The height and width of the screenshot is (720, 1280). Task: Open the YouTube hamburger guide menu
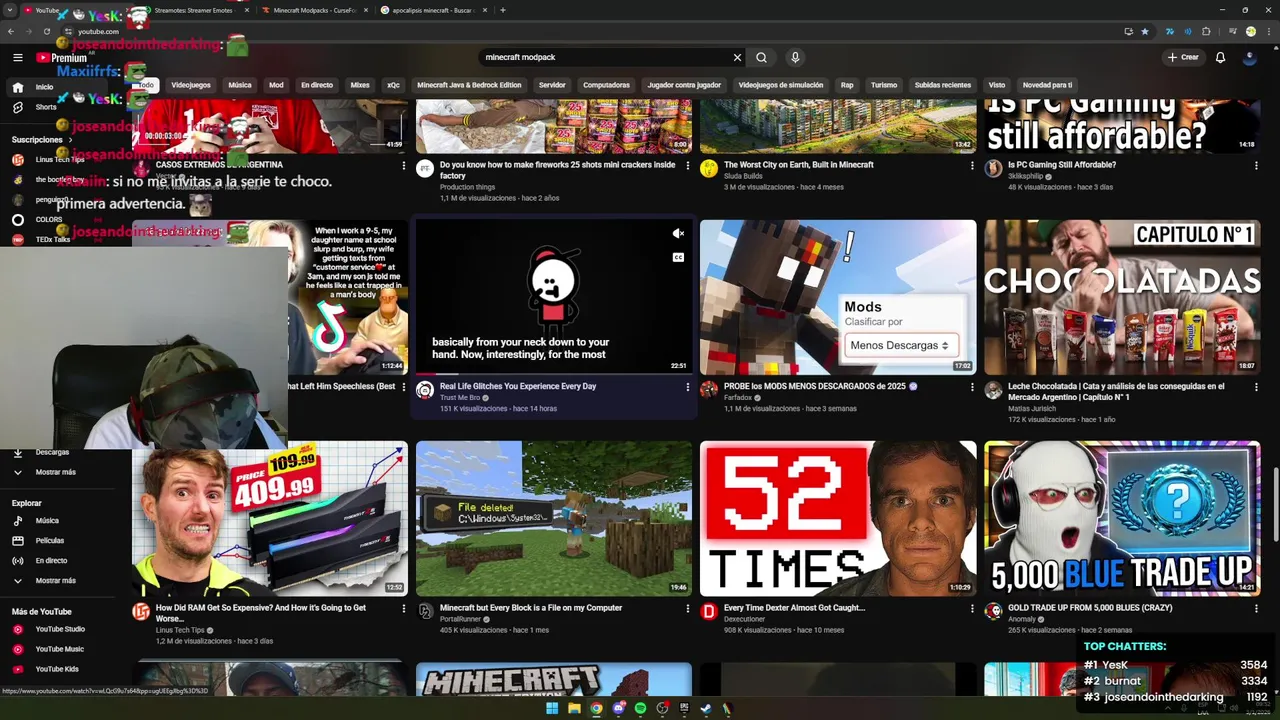click(x=18, y=57)
